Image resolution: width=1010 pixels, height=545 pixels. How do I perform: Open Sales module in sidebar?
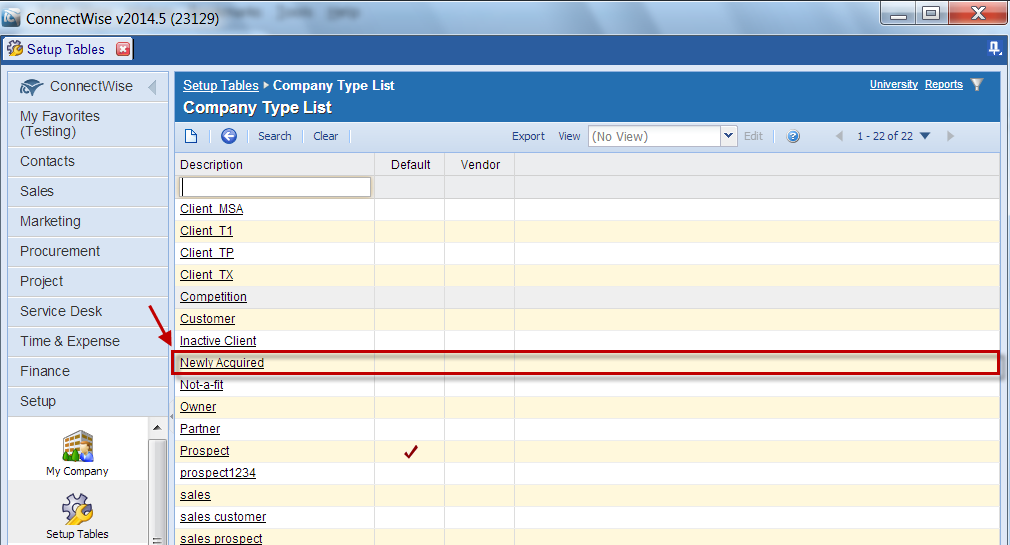[88, 191]
